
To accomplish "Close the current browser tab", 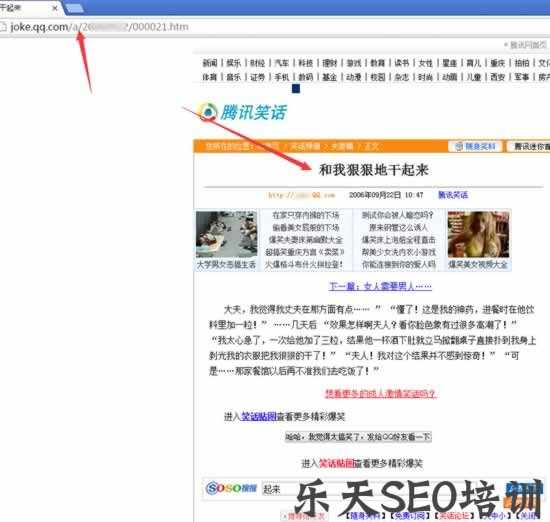I will (x=55, y=8).
